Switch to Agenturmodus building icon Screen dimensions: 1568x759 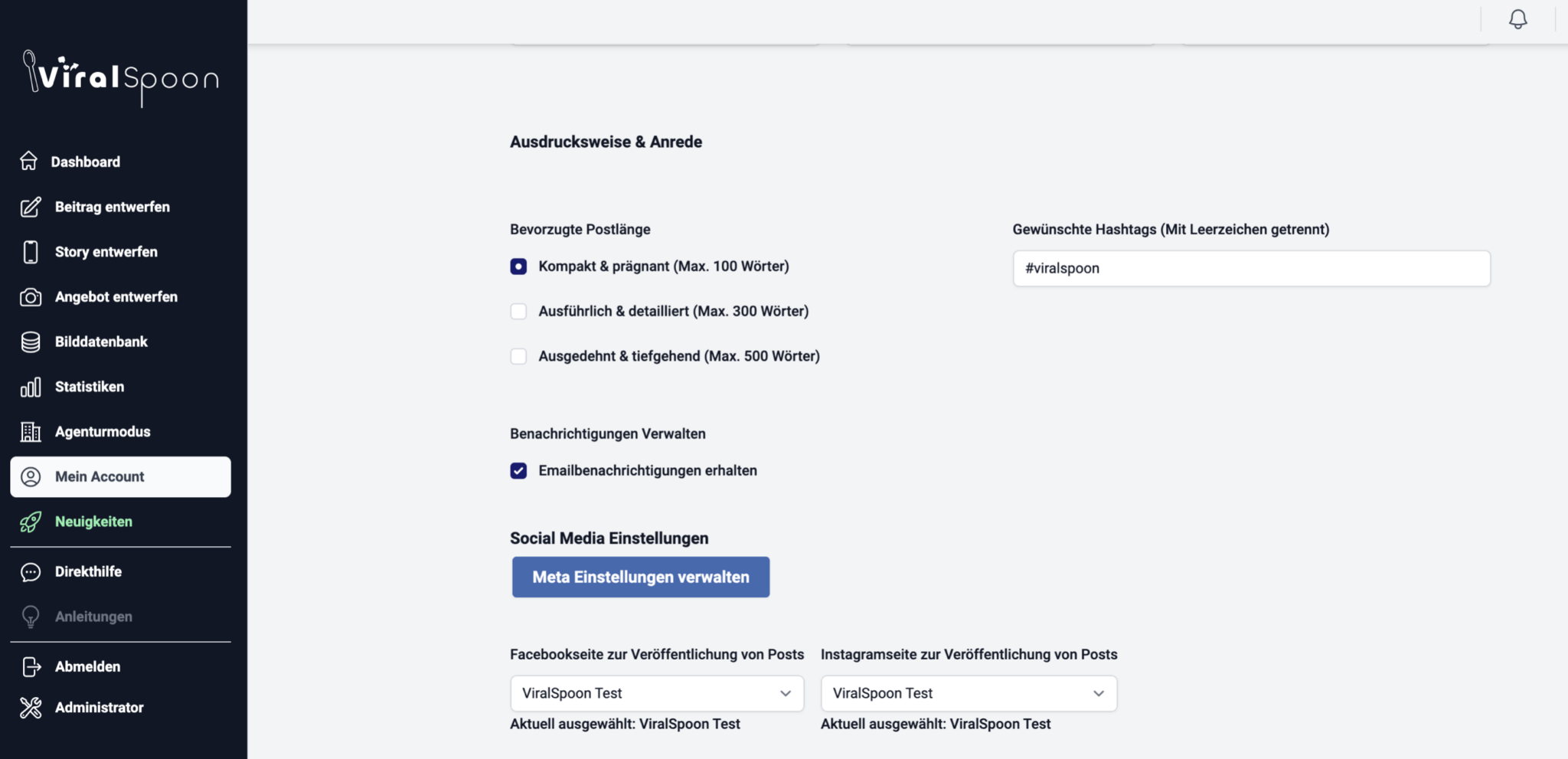[x=31, y=431]
